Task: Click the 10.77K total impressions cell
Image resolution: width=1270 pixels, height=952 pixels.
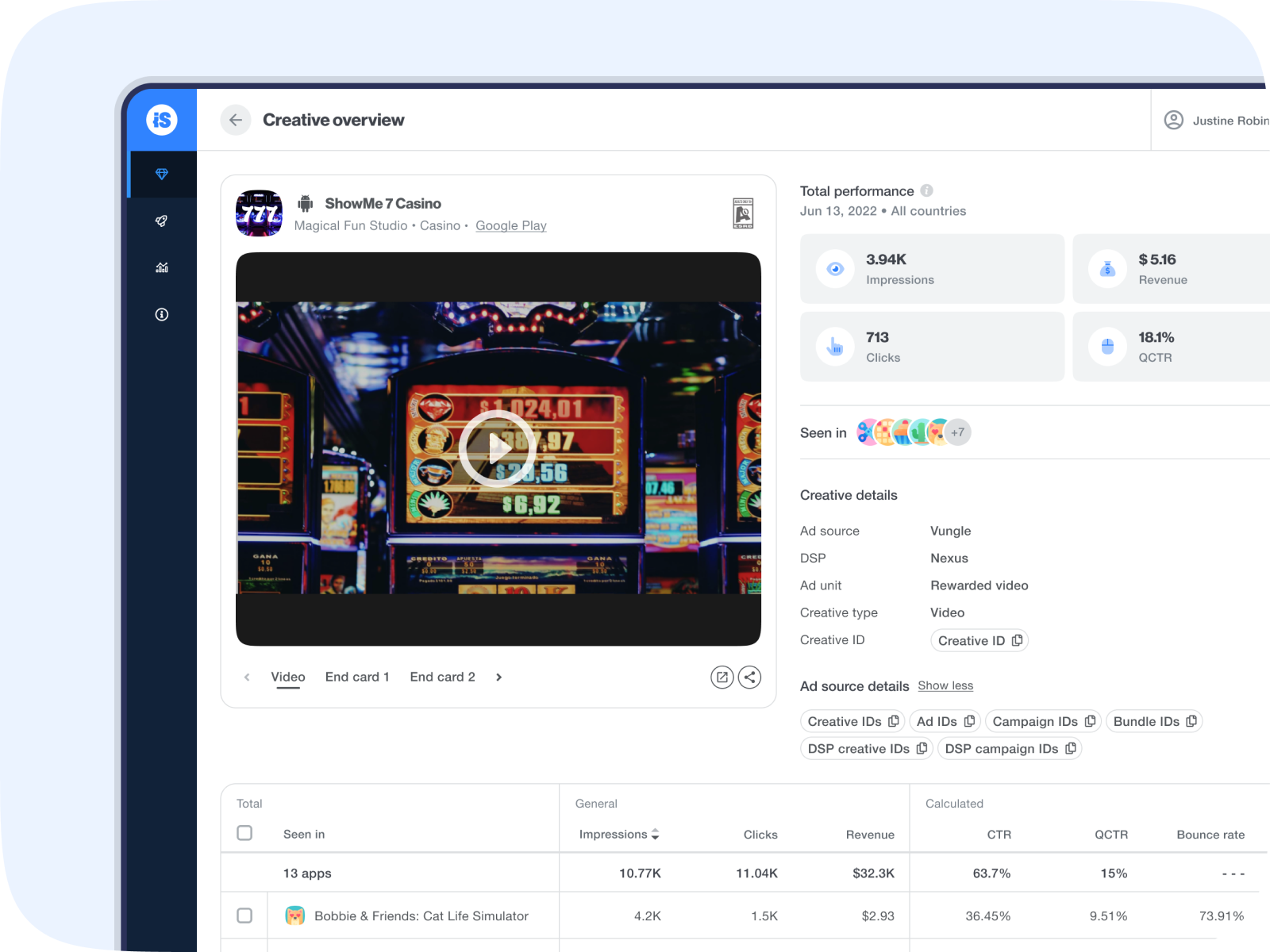Action: [640, 873]
